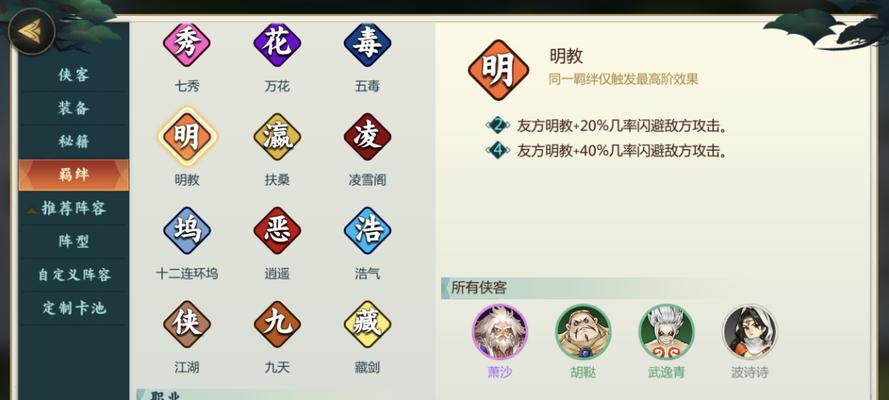Choose the 凌雪阁 faction icon

367,137
